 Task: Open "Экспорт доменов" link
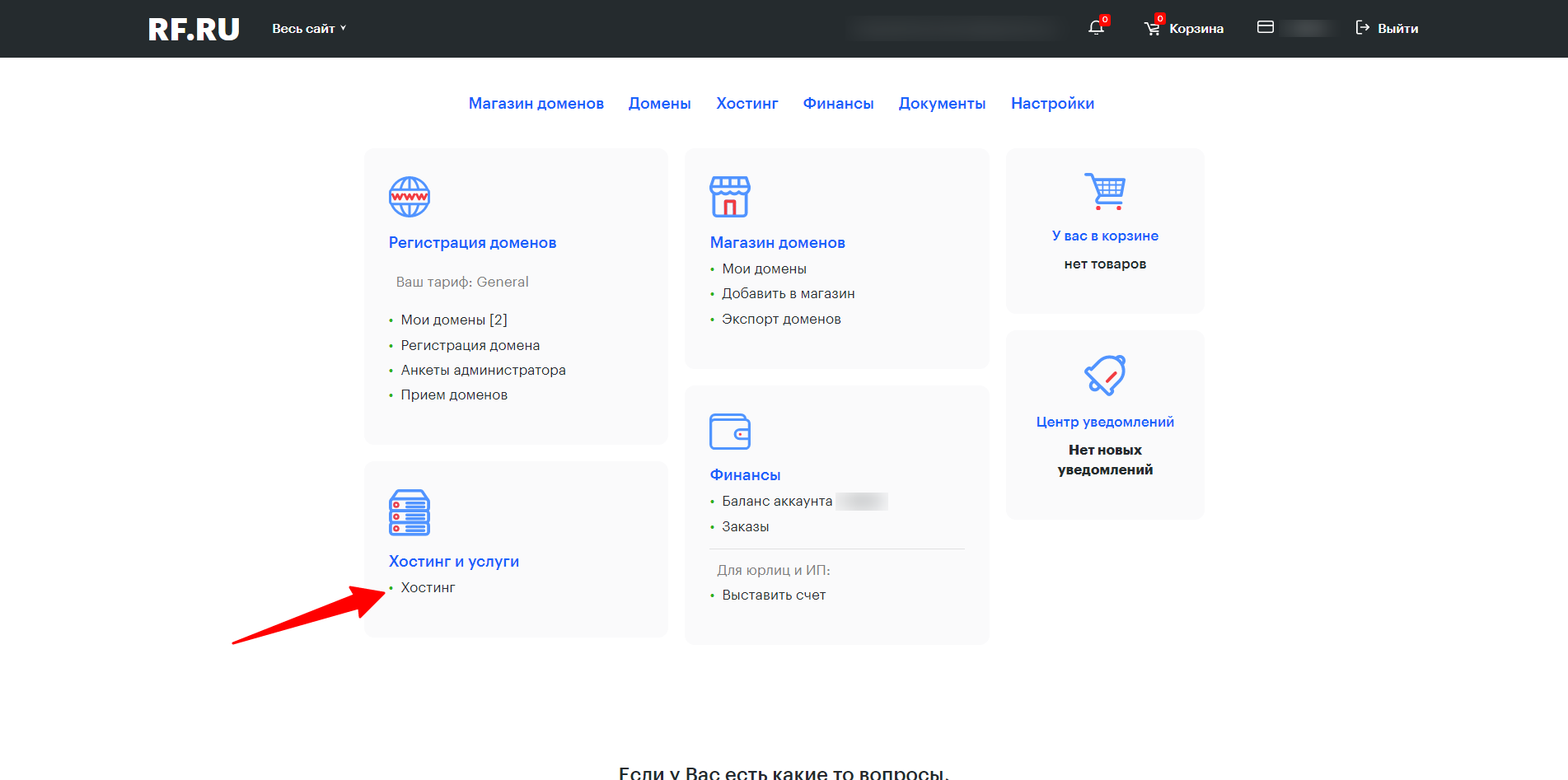point(781,319)
